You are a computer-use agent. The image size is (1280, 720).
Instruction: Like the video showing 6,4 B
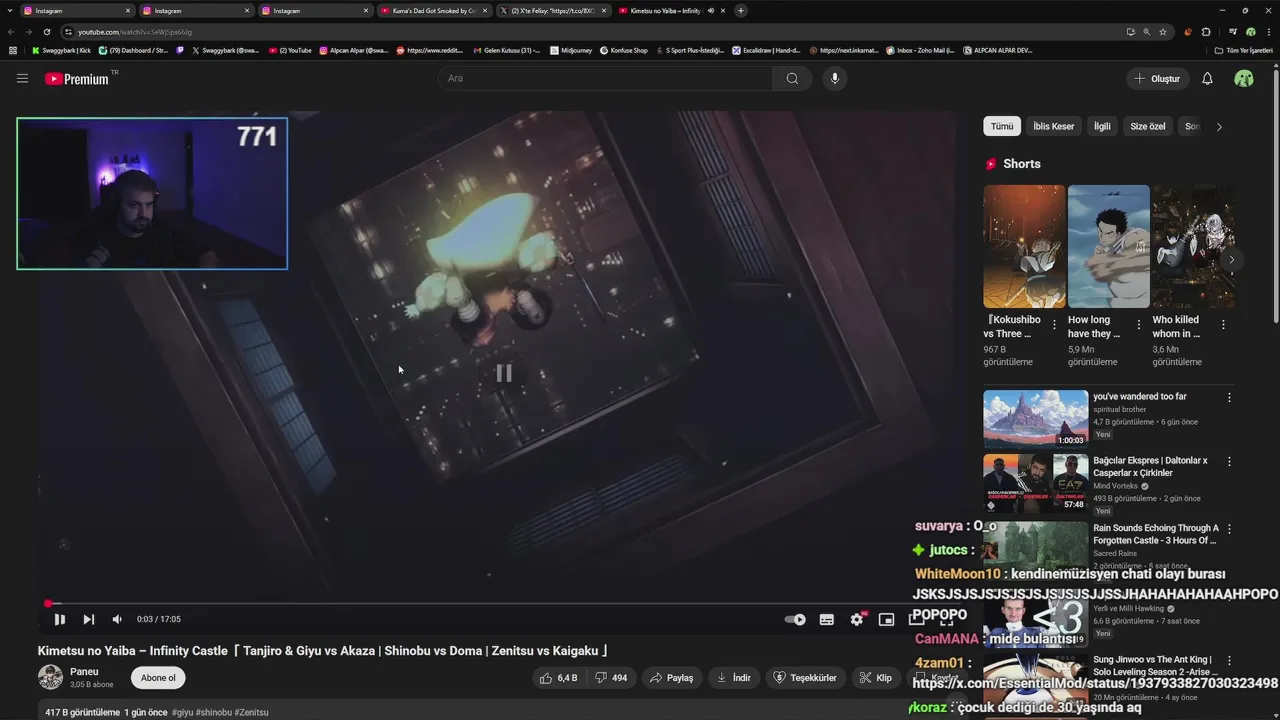click(559, 677)
